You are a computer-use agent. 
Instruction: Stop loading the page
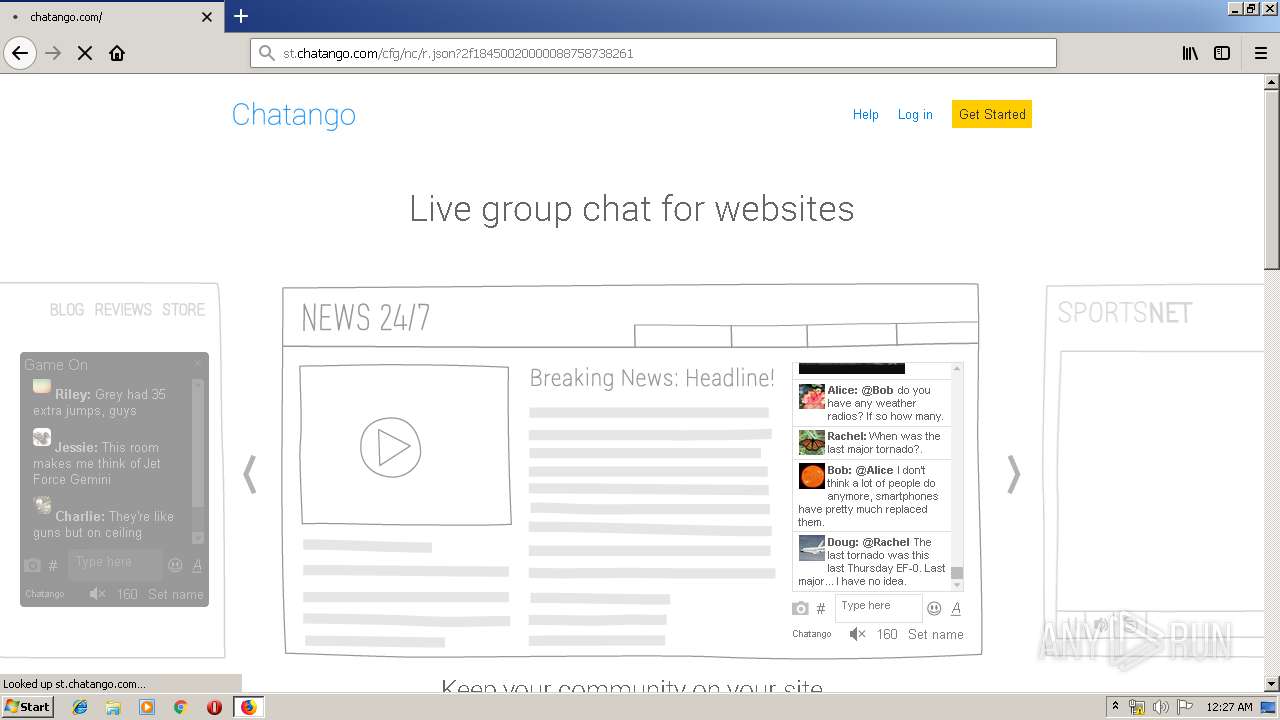[85, 53]
